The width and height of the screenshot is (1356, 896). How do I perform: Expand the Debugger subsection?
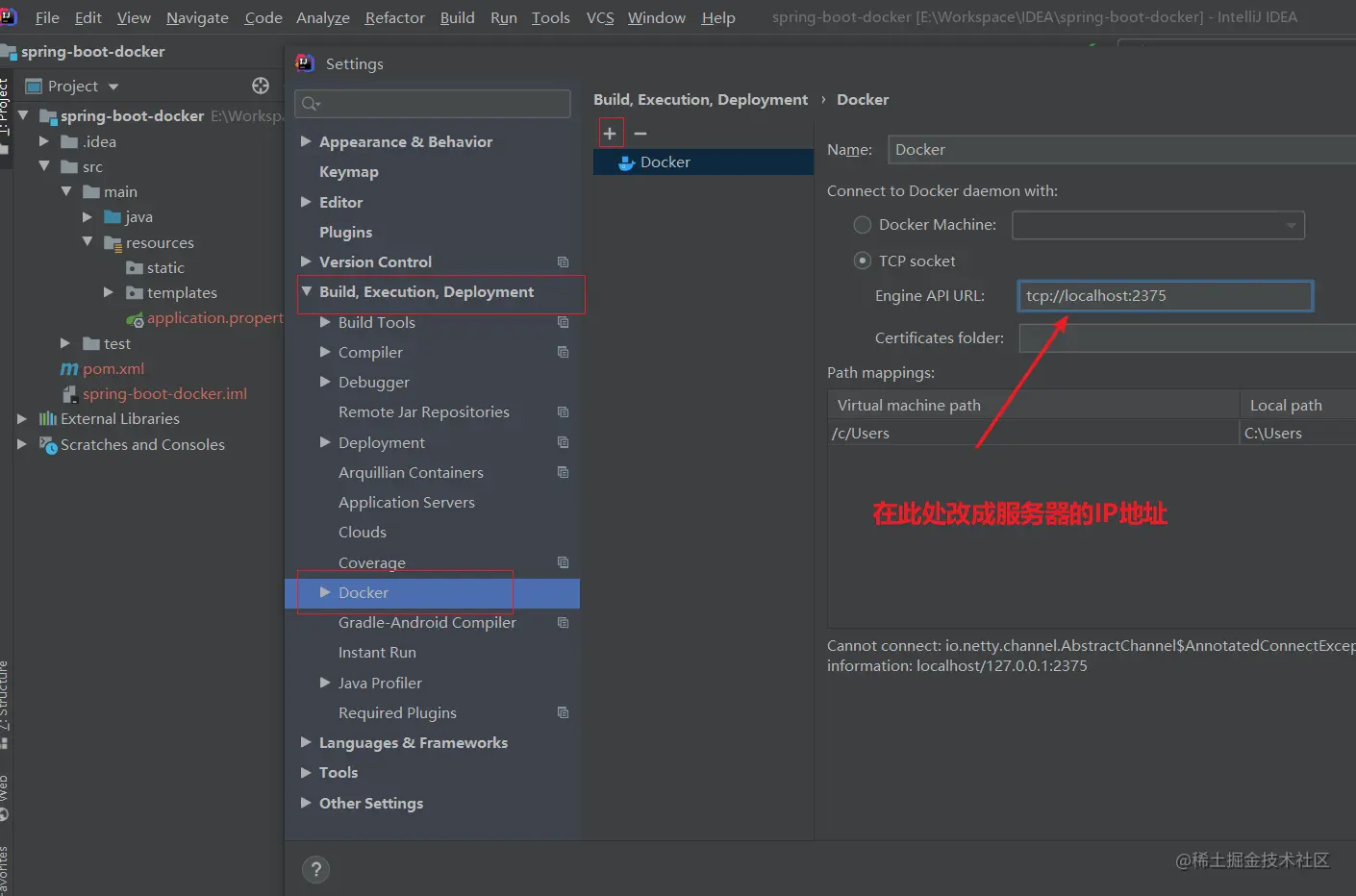tap(325, 382)
